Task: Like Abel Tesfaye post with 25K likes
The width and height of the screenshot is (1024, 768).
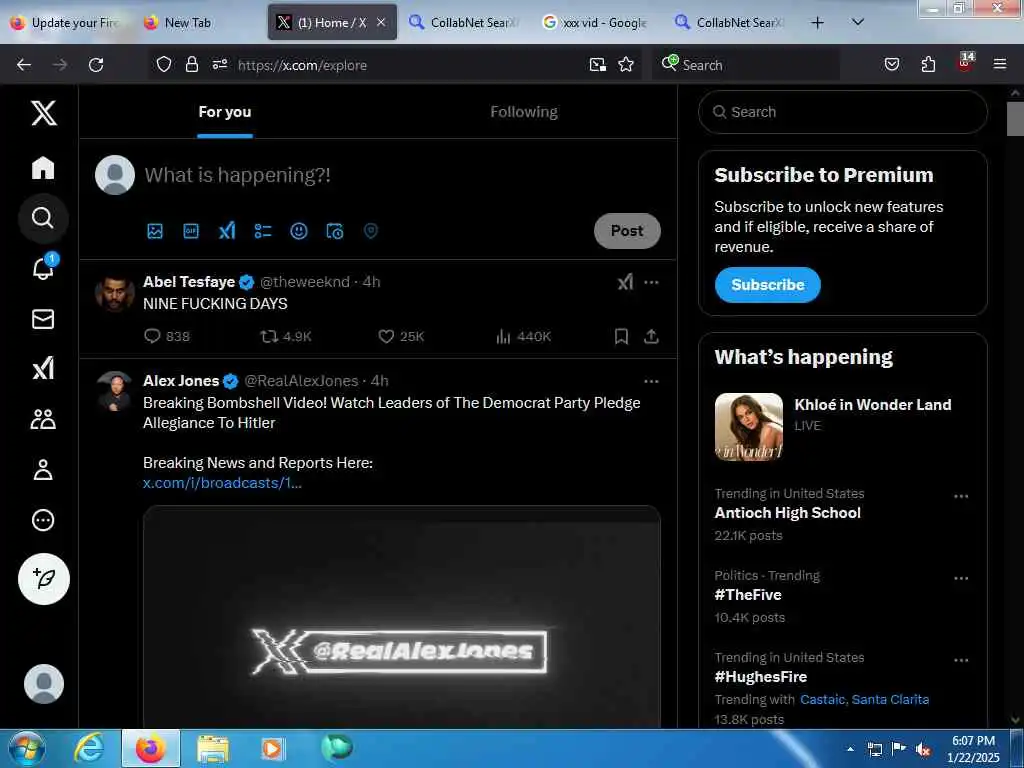Action: pyautogui.click(x=401, y=336)
